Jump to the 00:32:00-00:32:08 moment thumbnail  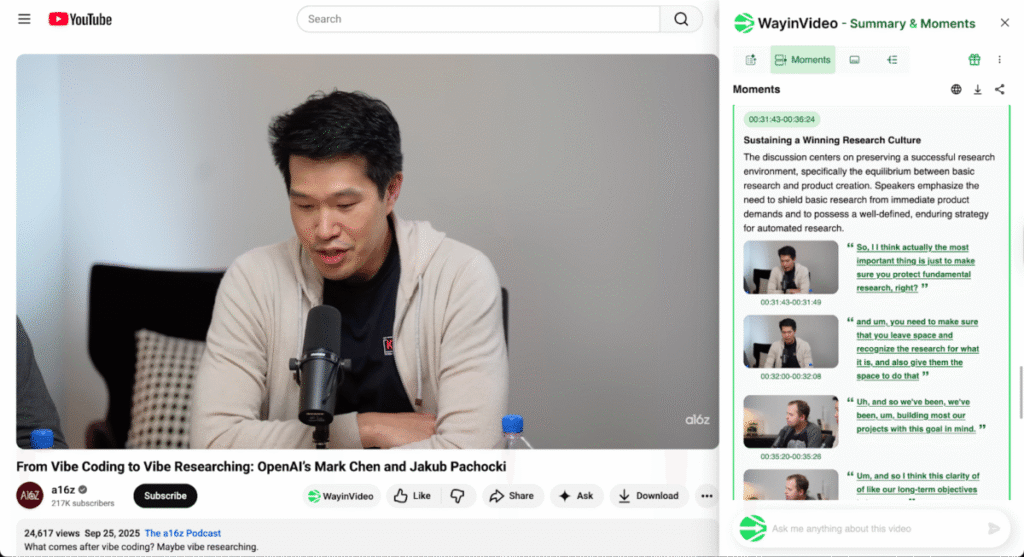point(790,342)
